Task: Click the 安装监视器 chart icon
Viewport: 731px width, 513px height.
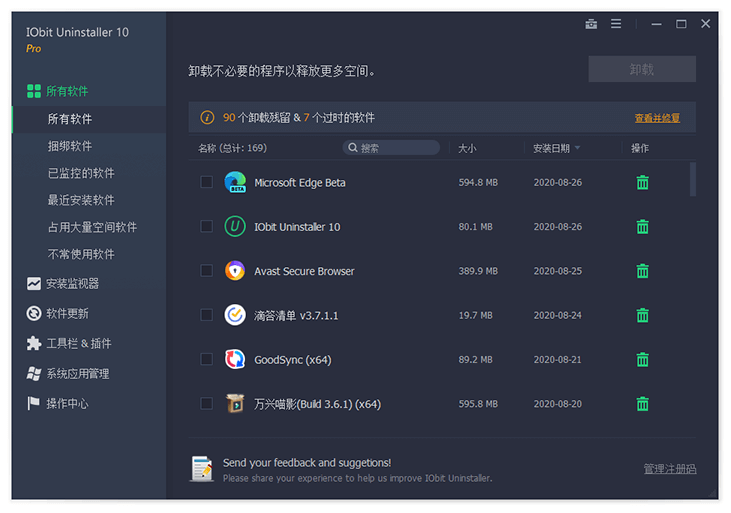Action: click(x=34, y=284)
